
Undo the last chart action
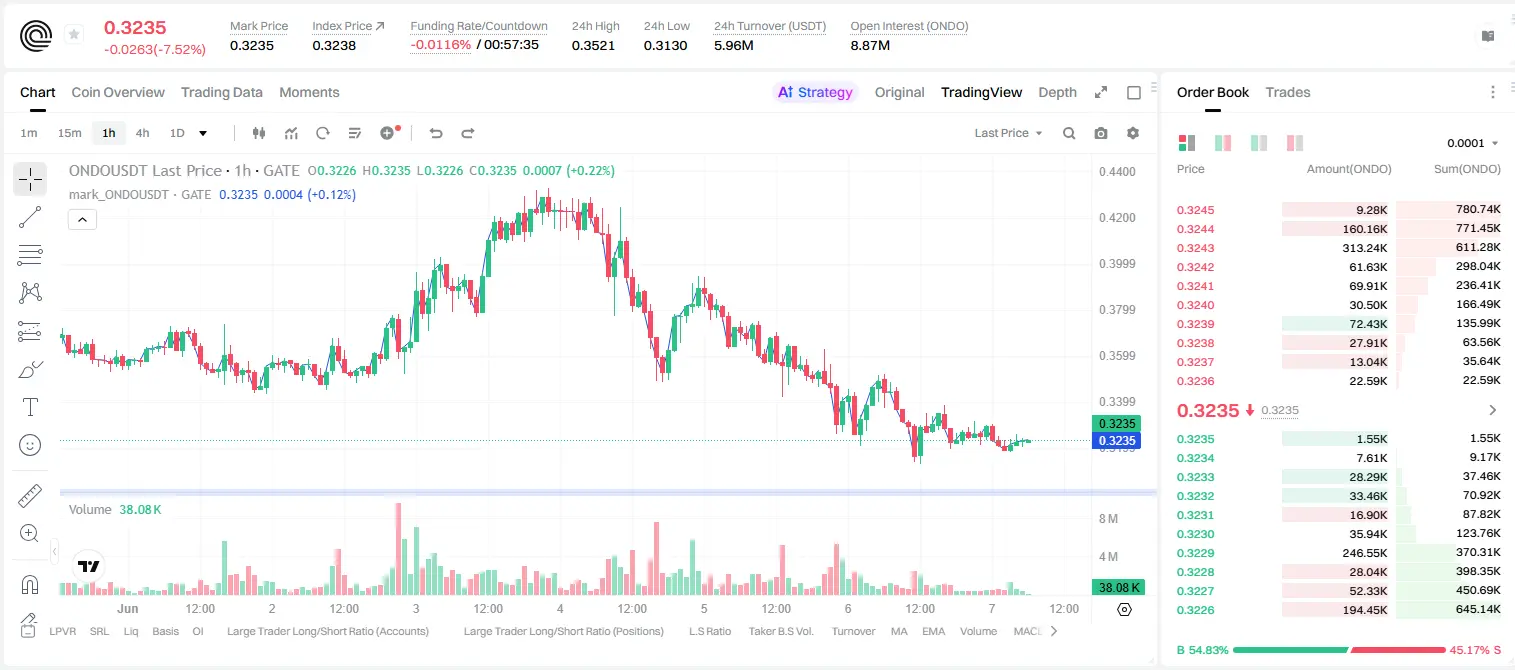pyautogui.click(x=436, y=133)
